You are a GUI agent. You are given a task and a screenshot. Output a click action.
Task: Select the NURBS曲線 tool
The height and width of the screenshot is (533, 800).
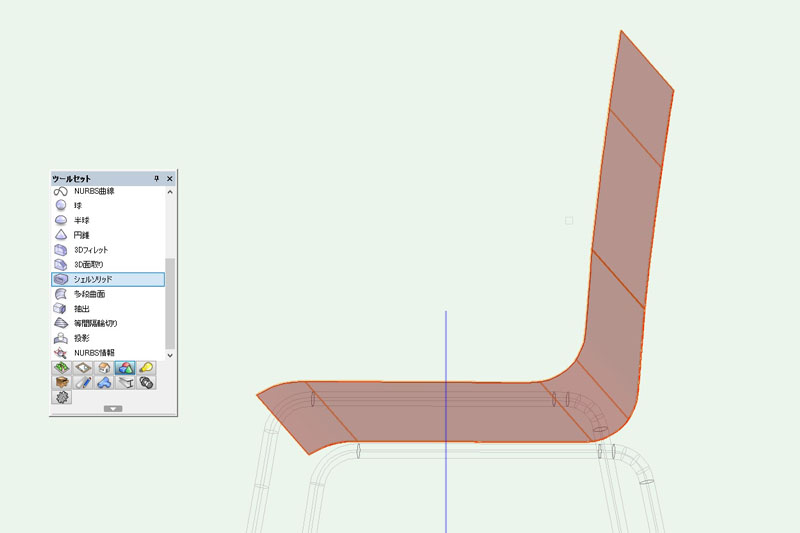point(108,191)
